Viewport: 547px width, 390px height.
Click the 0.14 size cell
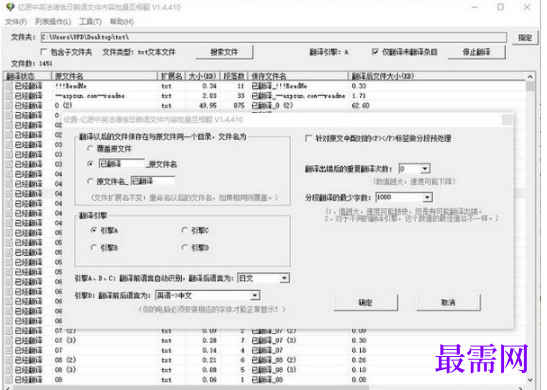(209, 350)
